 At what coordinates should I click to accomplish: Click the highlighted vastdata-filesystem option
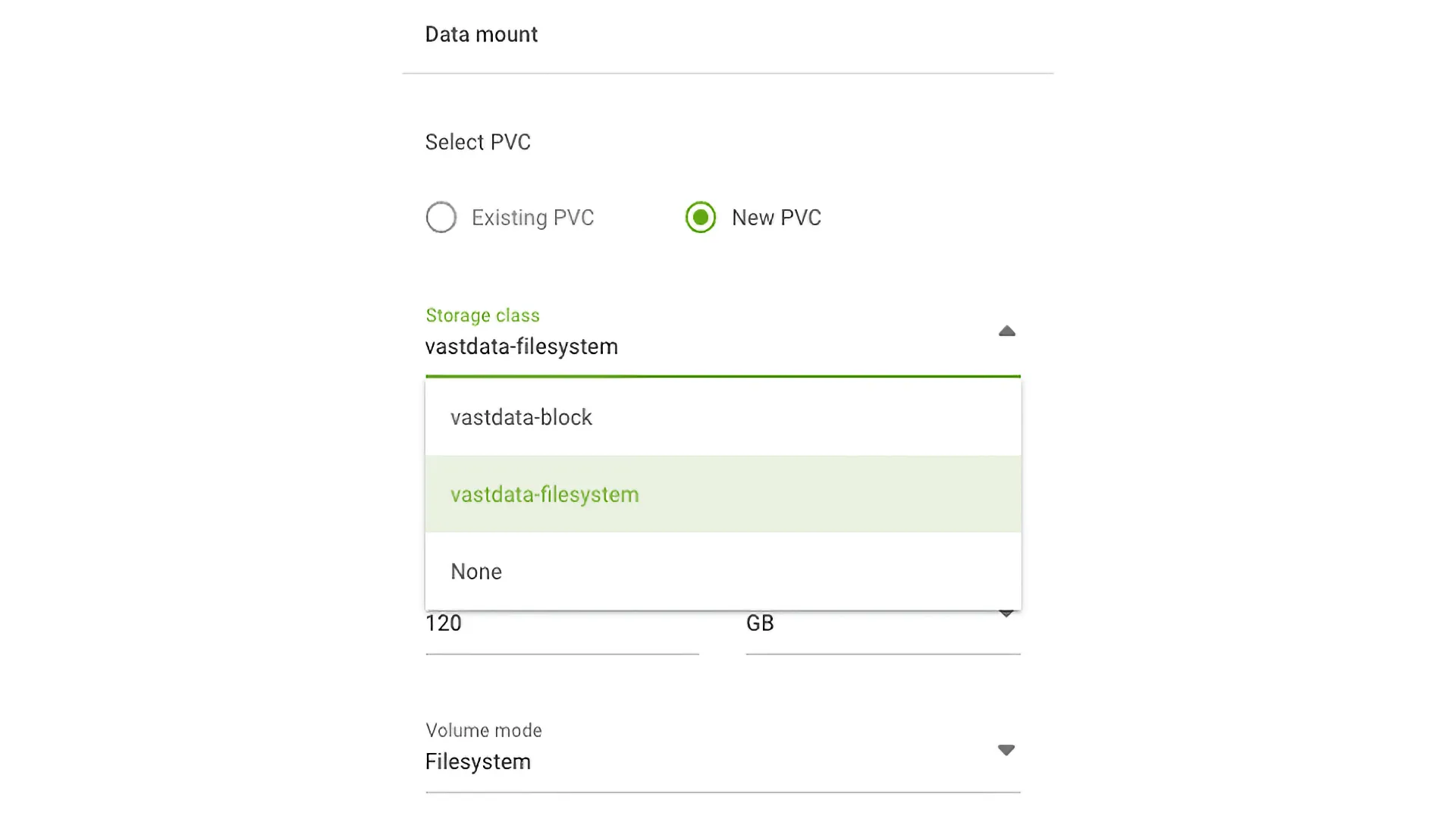(x=544, y=494)
